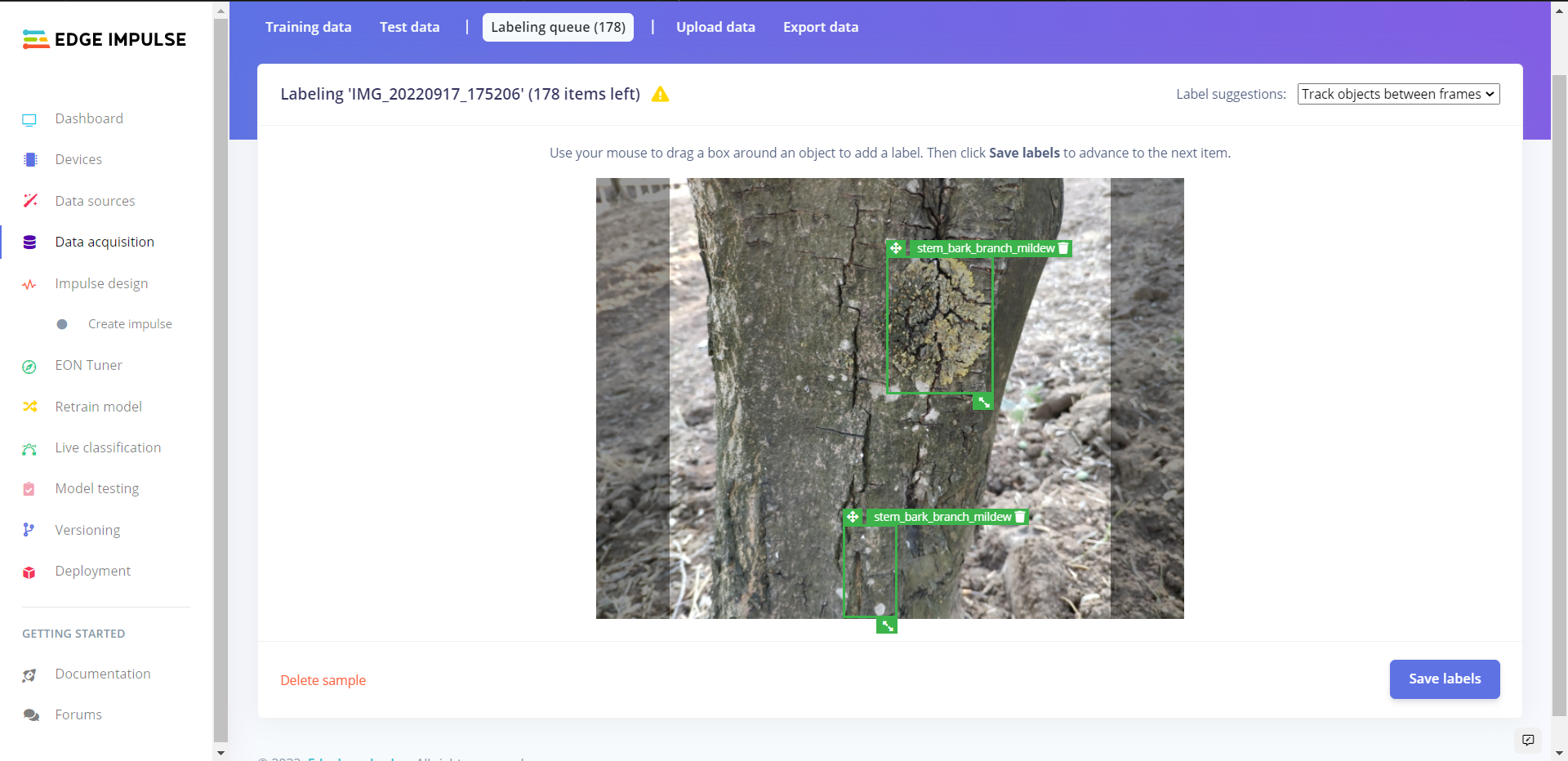Click the Delete sample link
This screenshot has width=1568, height=761.
point(323,680)
